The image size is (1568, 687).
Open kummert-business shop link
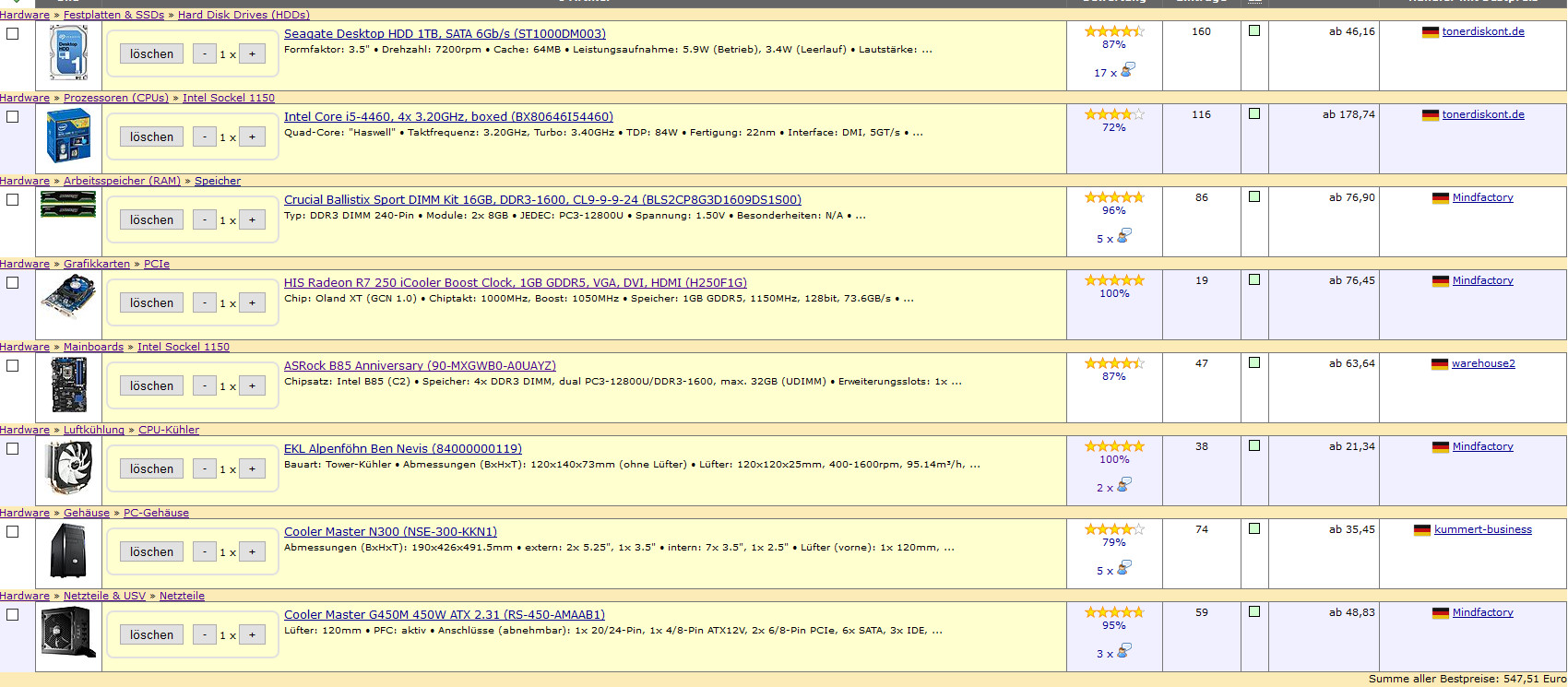coord(1483,529)
